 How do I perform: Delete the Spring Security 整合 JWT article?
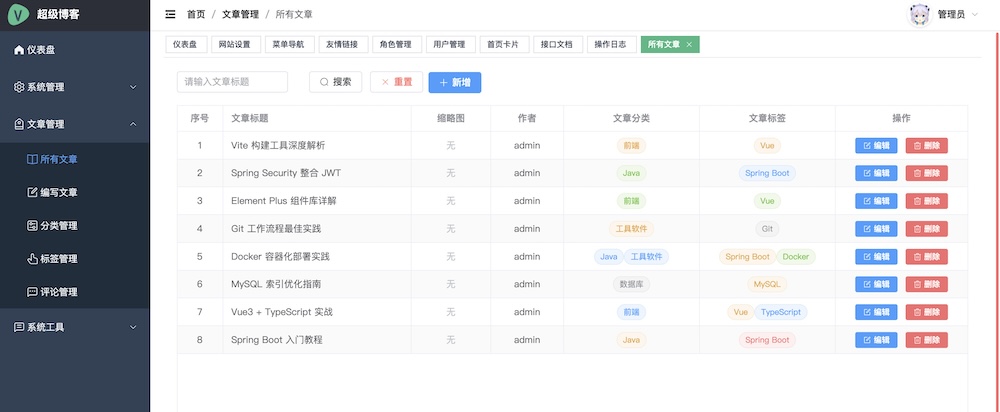click(926, 173)
